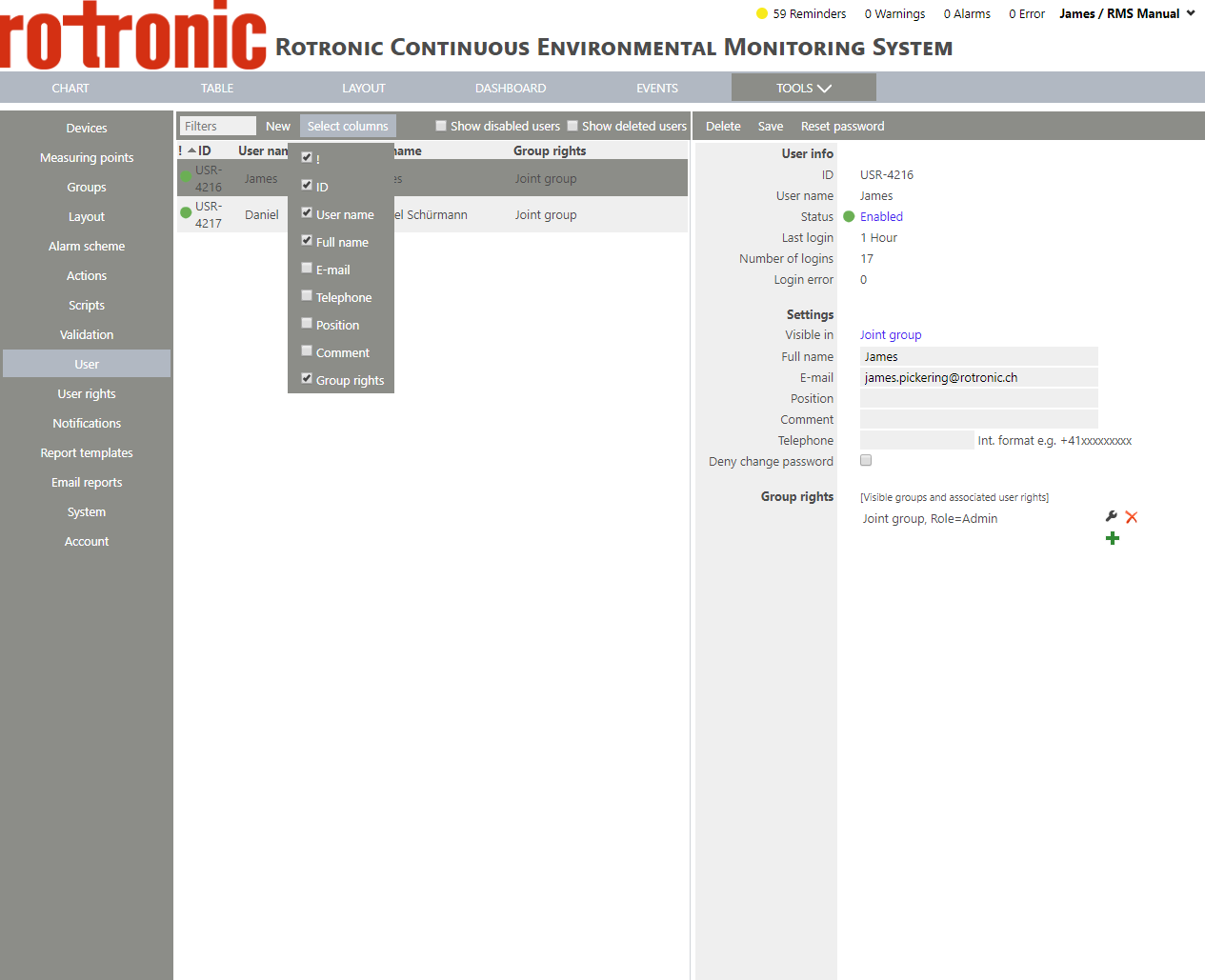Viewport: 1205px width, 980px height.
Task: Open Report templates in the sidebar
Action: 87,452
